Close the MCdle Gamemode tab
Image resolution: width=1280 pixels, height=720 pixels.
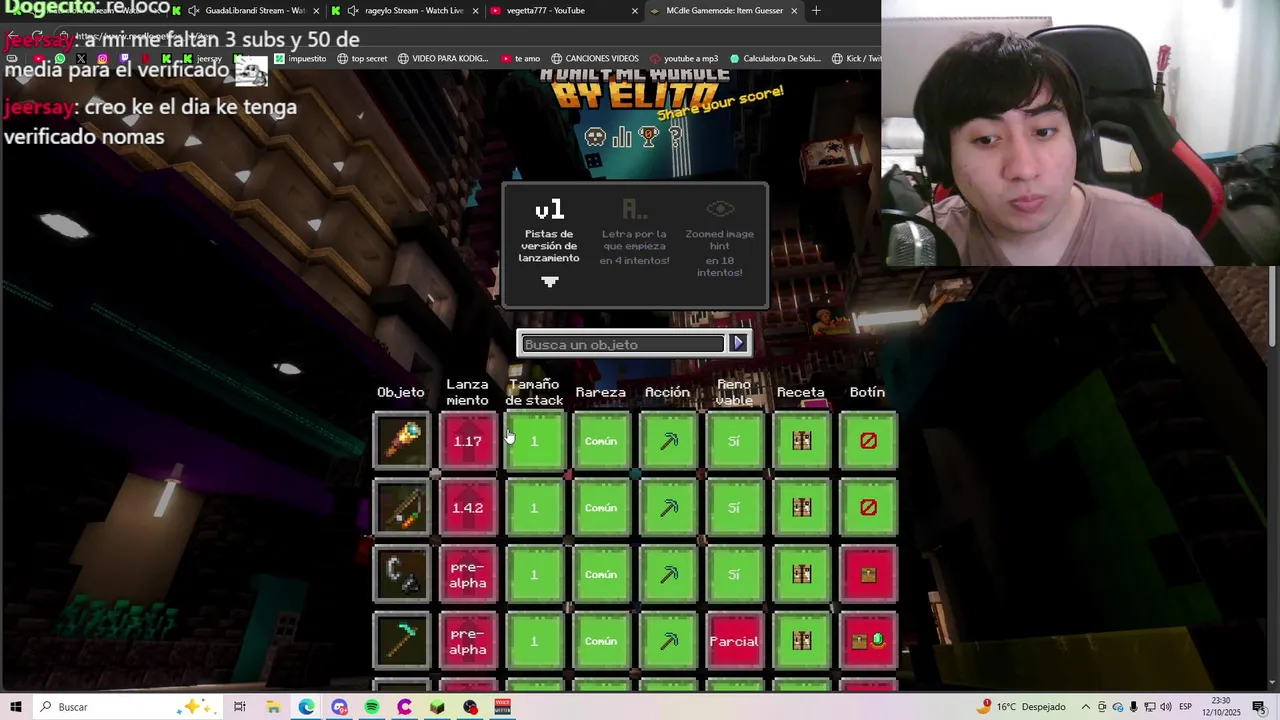(794, 11)
